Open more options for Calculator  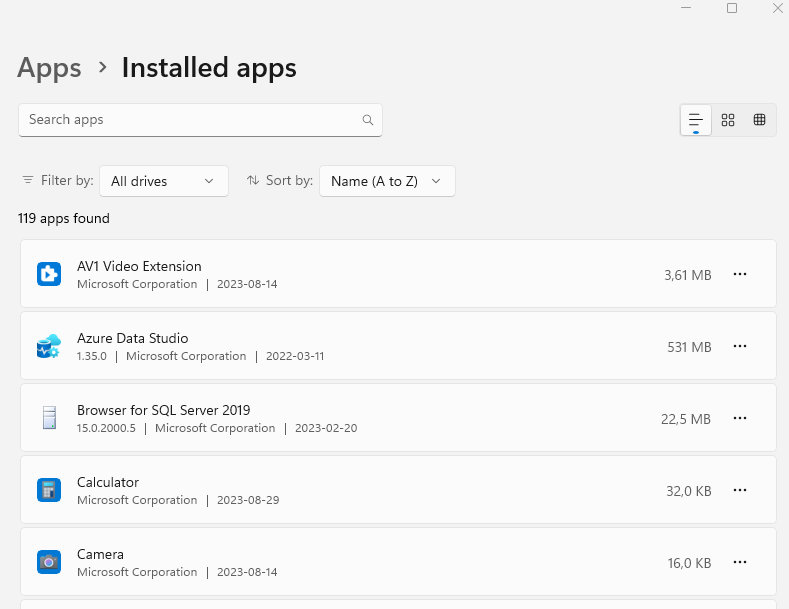click(x=740, y=490)
